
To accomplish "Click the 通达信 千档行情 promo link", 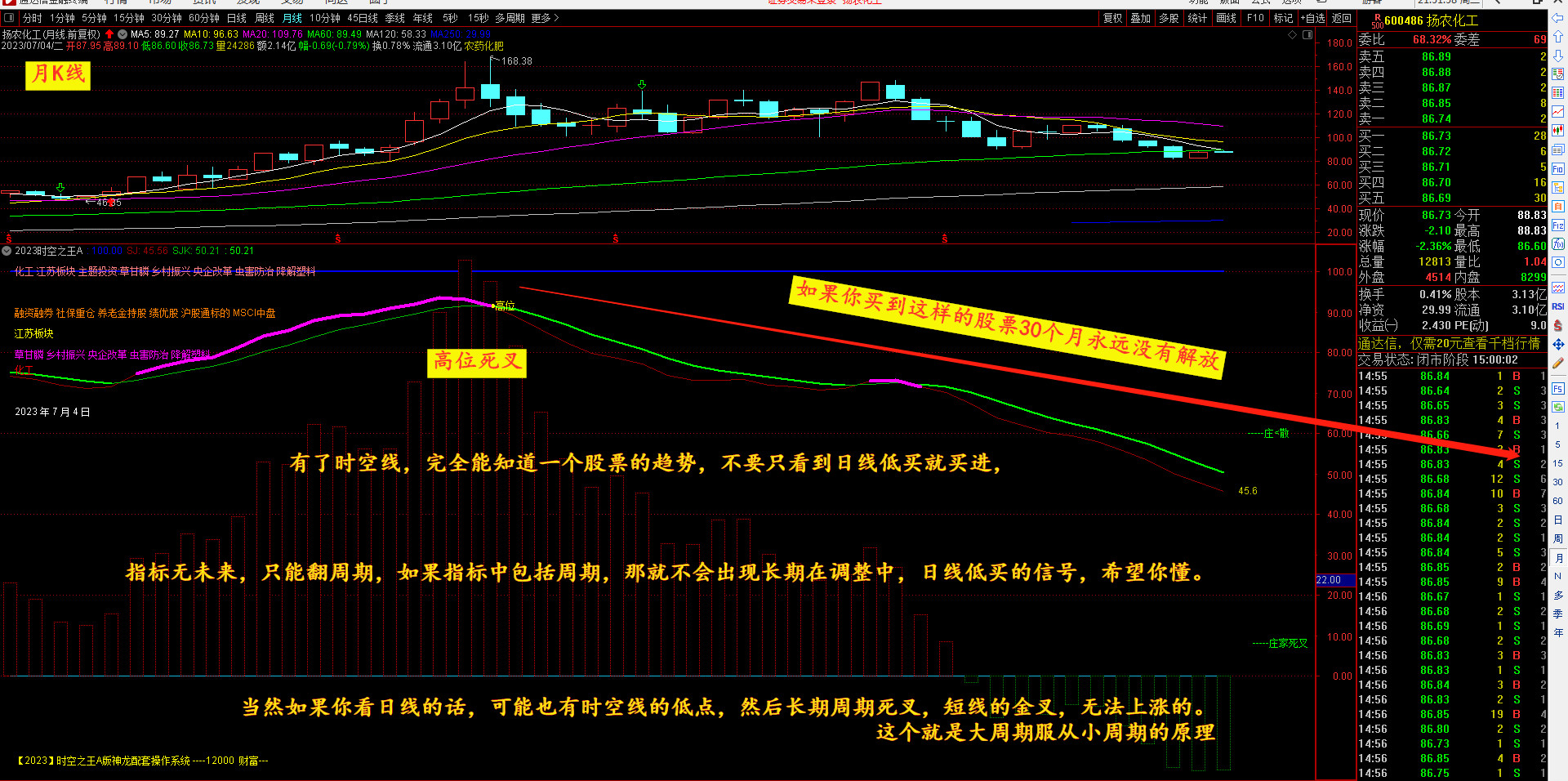I will [x=1449, y=343].
